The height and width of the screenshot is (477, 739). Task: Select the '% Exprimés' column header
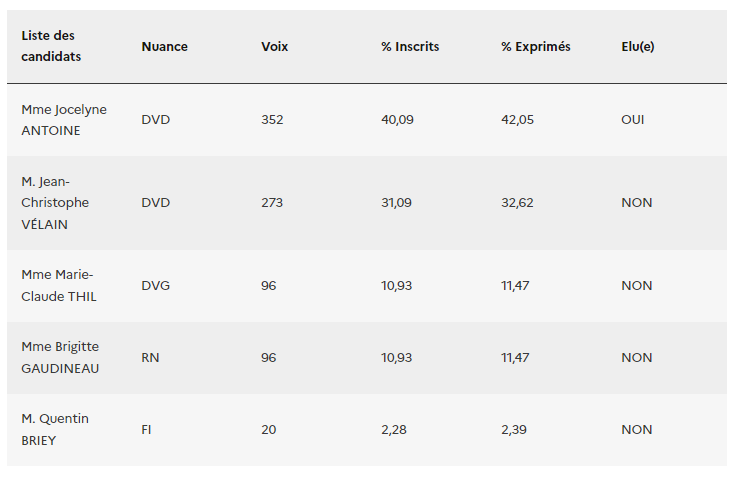click(536, 46)
